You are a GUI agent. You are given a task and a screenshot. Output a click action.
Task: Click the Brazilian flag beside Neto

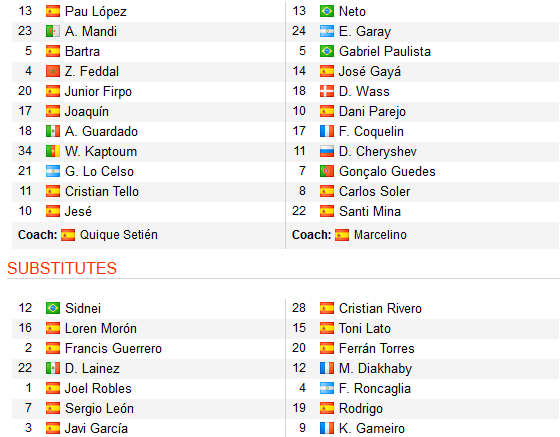(x=327, y=11)
